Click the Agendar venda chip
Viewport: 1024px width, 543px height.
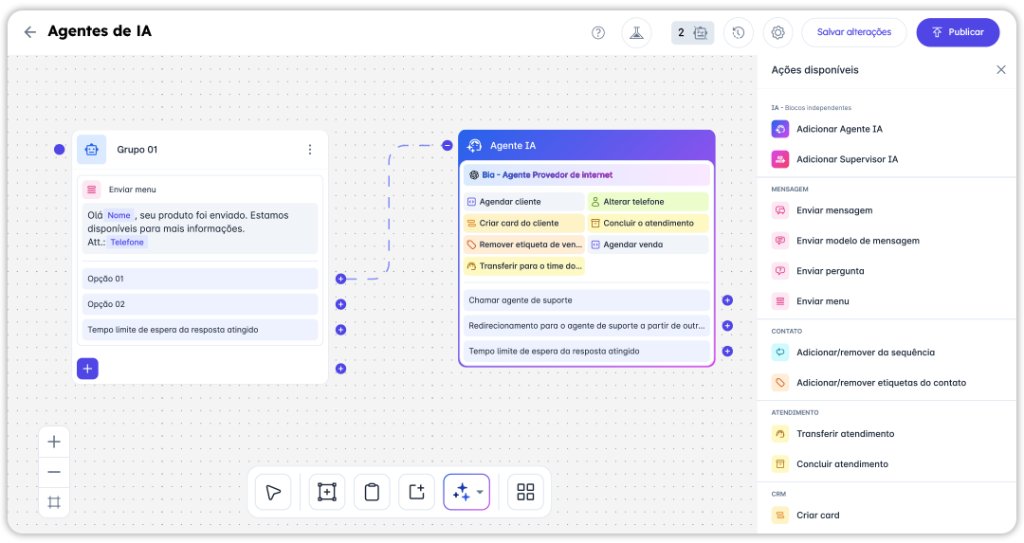[x=648, y=244]
